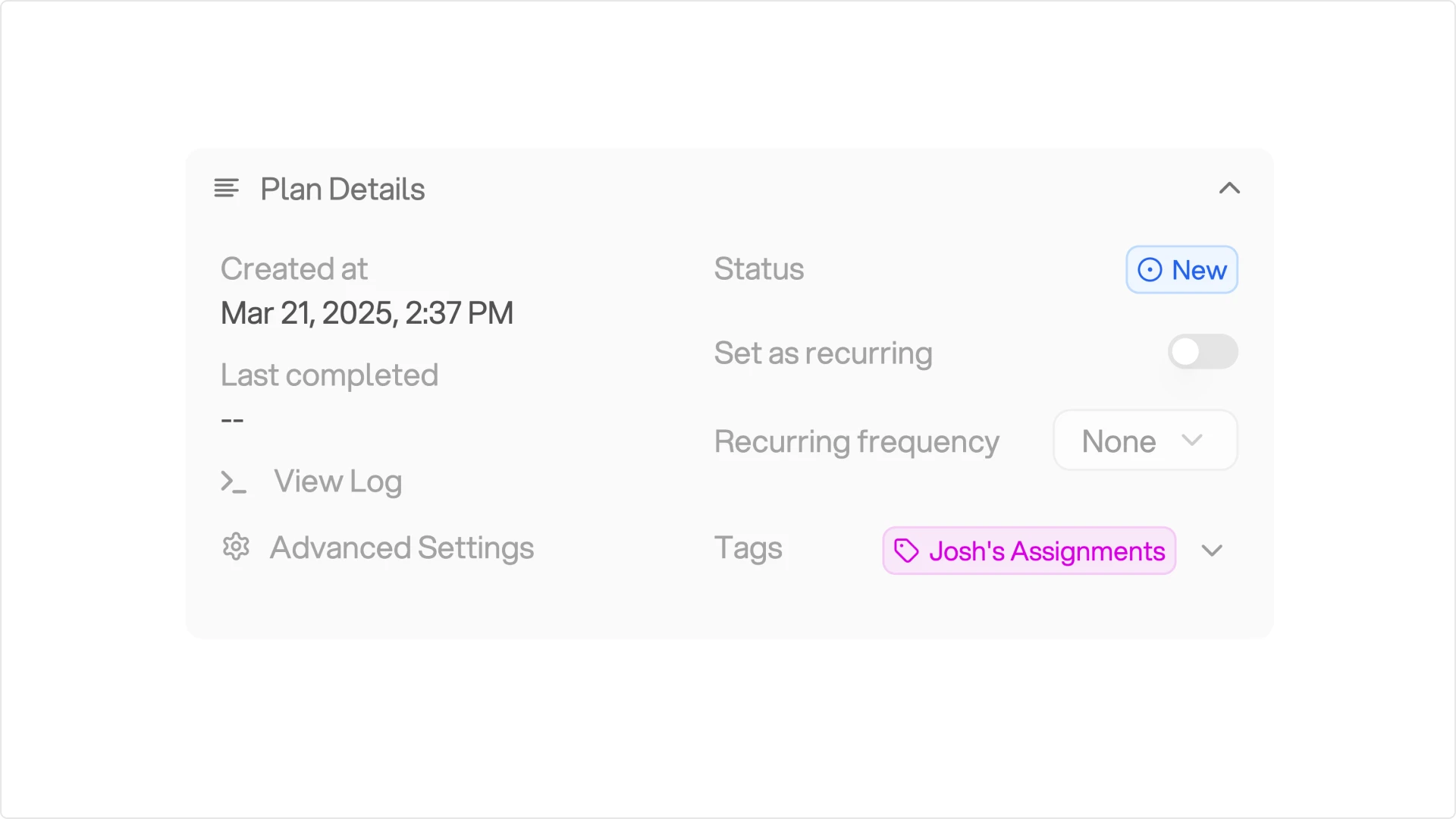The width and height of the screenshot is (1456, 819).
Task: Click the Set as recurring label
Action: (x=823, y=353)
